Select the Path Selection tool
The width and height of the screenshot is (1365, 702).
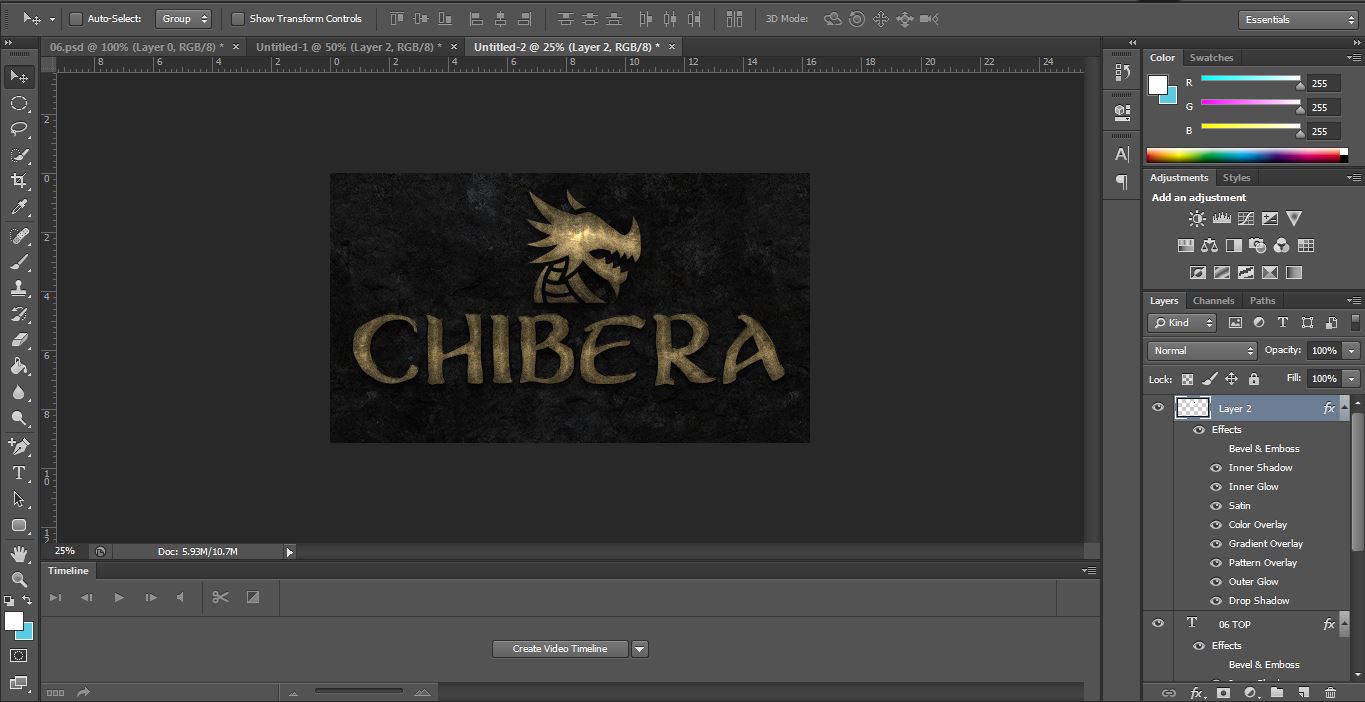pos(19,499)
